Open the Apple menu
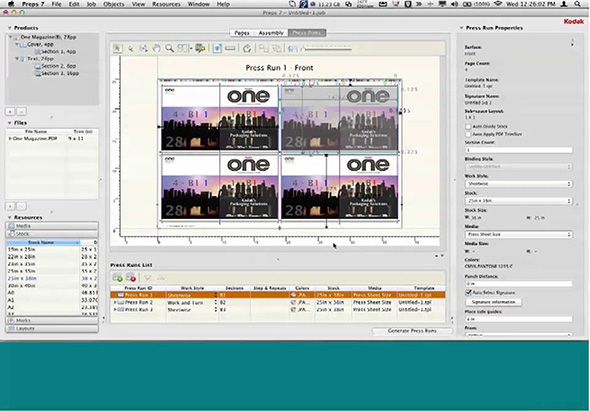 (11, 4)
